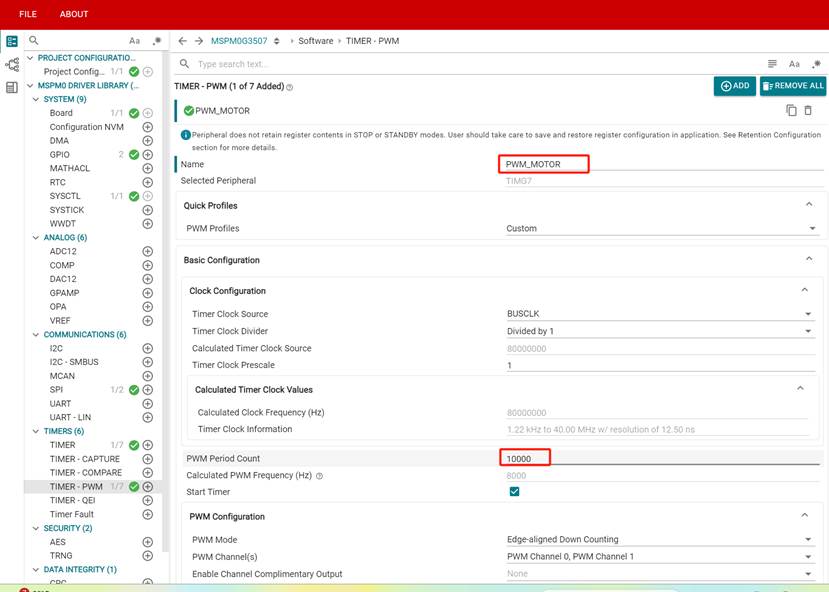The height and width of the screenshot is (592, 829).
Task: Click the forward navigation arrow
Action: [x=198, y=41]
